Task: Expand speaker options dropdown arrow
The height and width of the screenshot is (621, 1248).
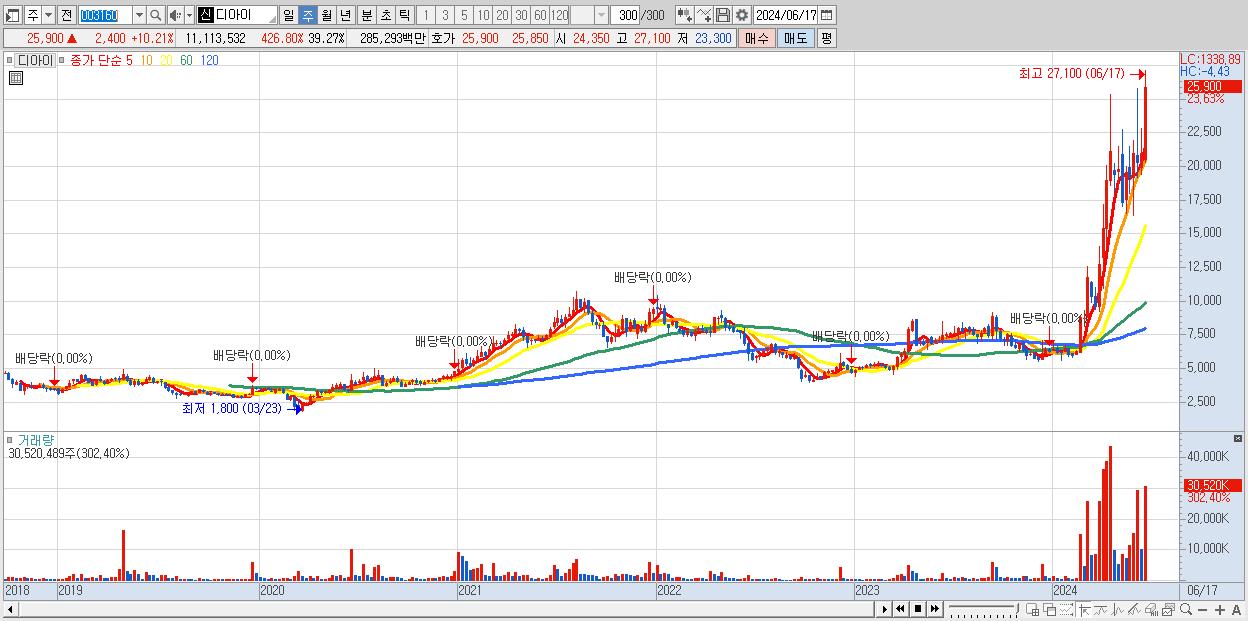Action: 189,15
